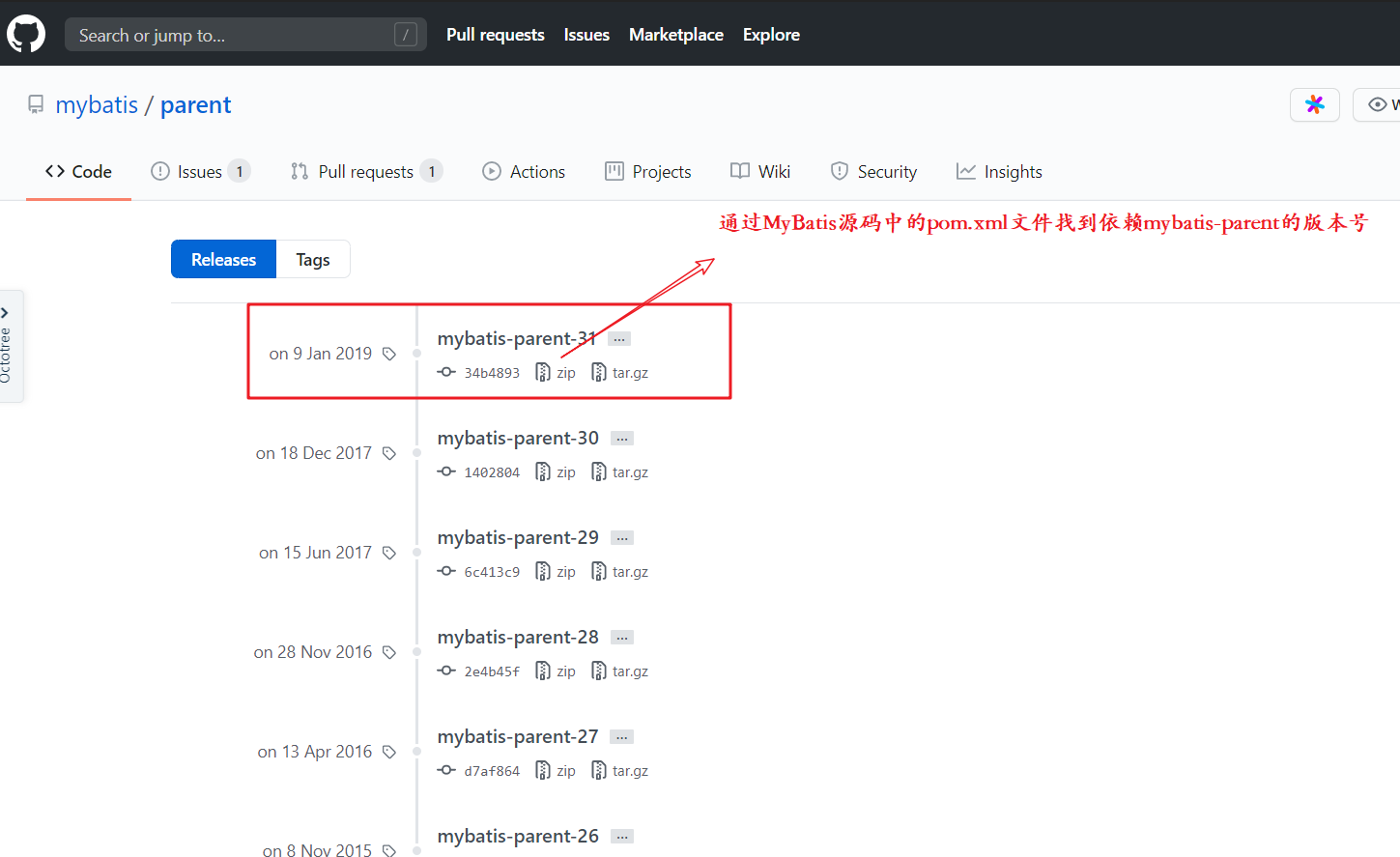Click tag icon next to 18 Dec 2017
The image size is (1400, 857).
click(389, 453)
